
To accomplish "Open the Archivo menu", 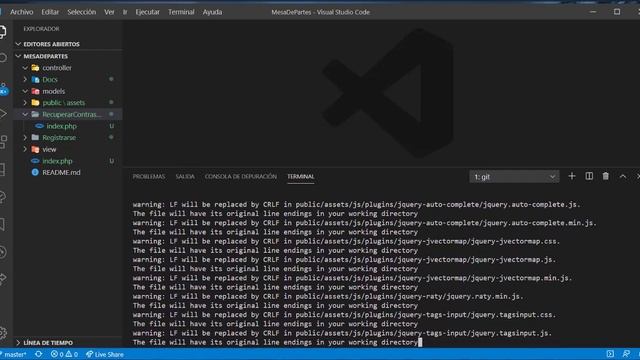I will pyautogui.click(x=22, y=12).
